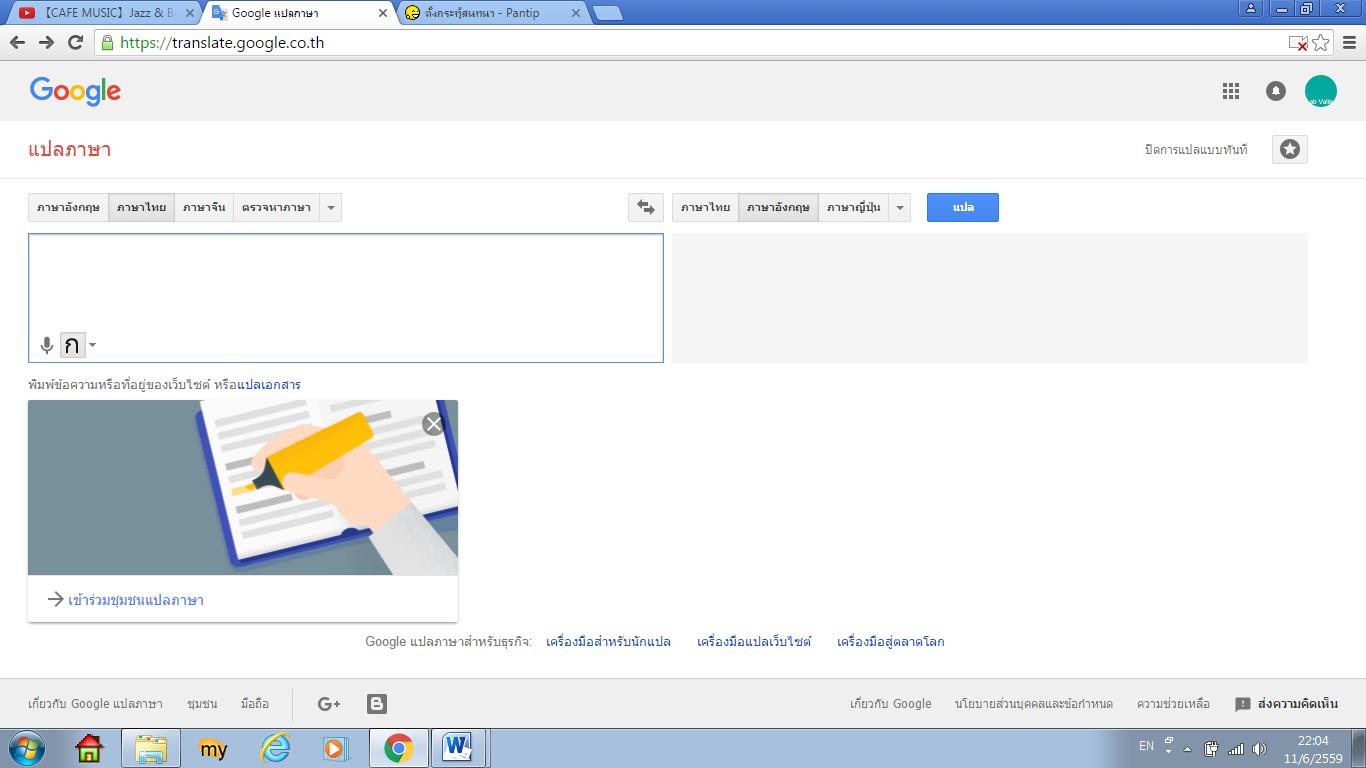Close the Pantip tab
Viewport: 1366px width, 768px height.
click(575, 13)
